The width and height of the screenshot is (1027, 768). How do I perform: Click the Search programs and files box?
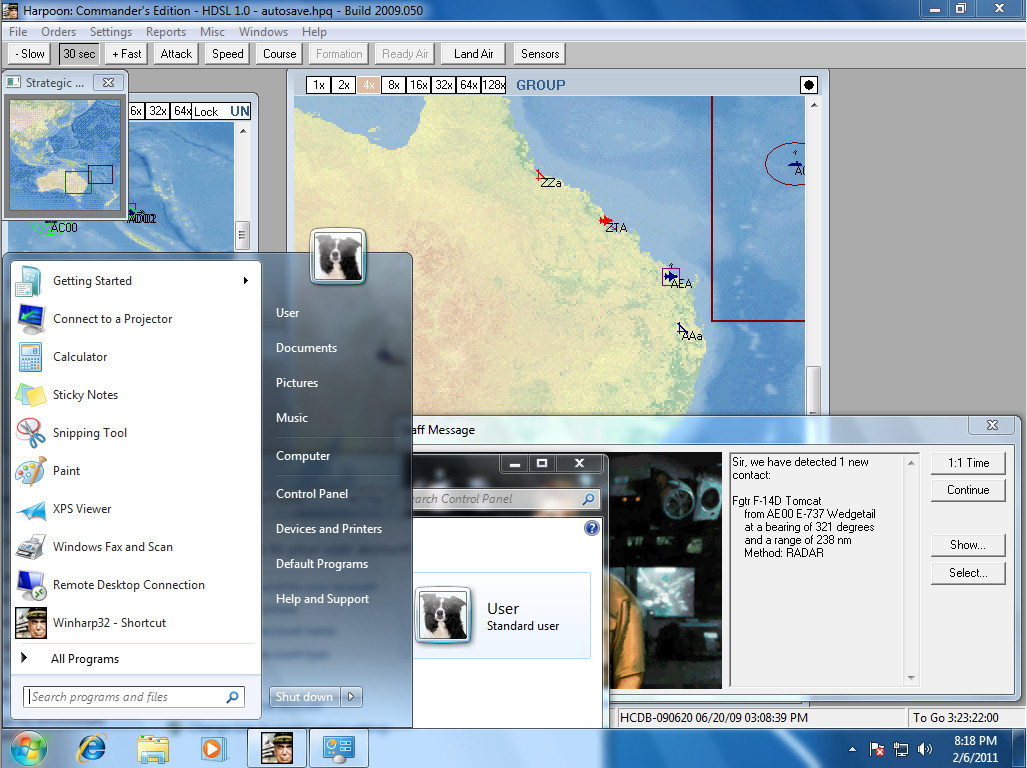(x=134, y=697)
